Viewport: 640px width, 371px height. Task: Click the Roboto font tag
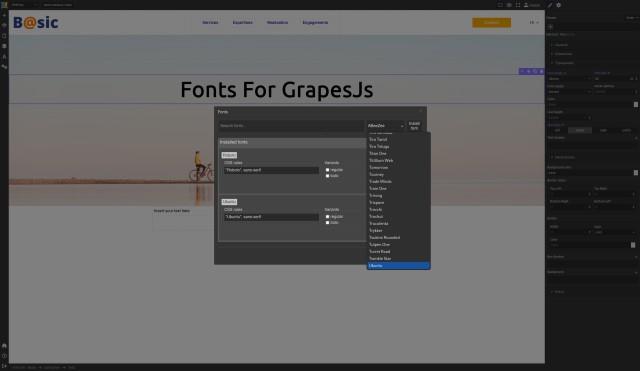point(229,155)
